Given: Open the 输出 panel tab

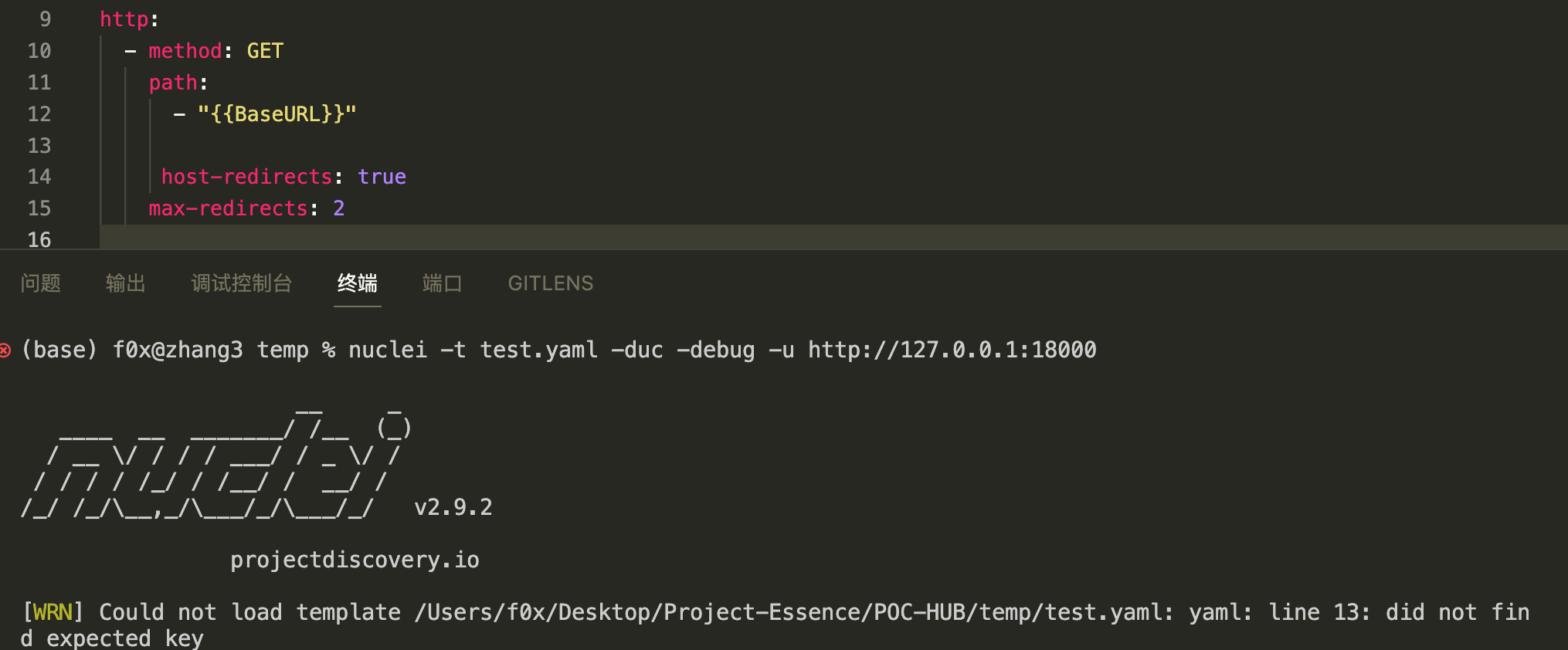Looking at the screenshot, I should [125, 283].
